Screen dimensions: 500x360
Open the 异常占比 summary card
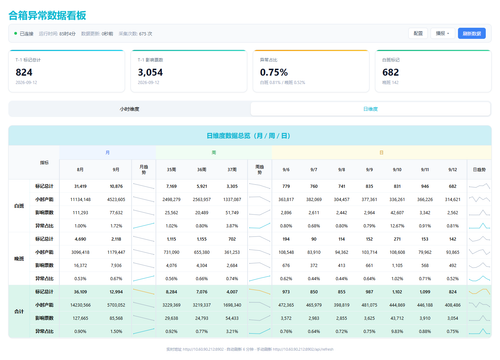(311, 71)
